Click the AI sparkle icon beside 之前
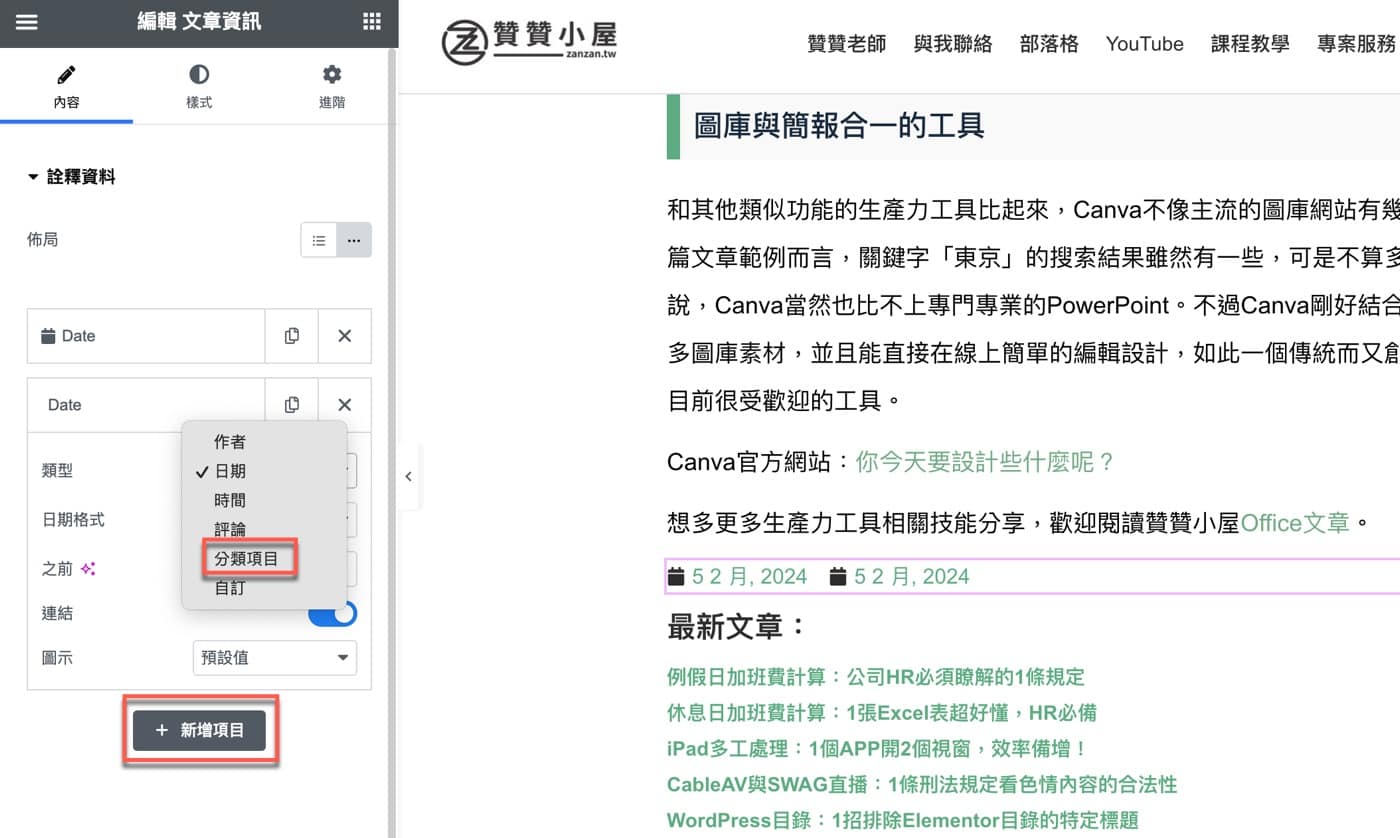This screenshot has height=838, width=1400. [88, 569]
